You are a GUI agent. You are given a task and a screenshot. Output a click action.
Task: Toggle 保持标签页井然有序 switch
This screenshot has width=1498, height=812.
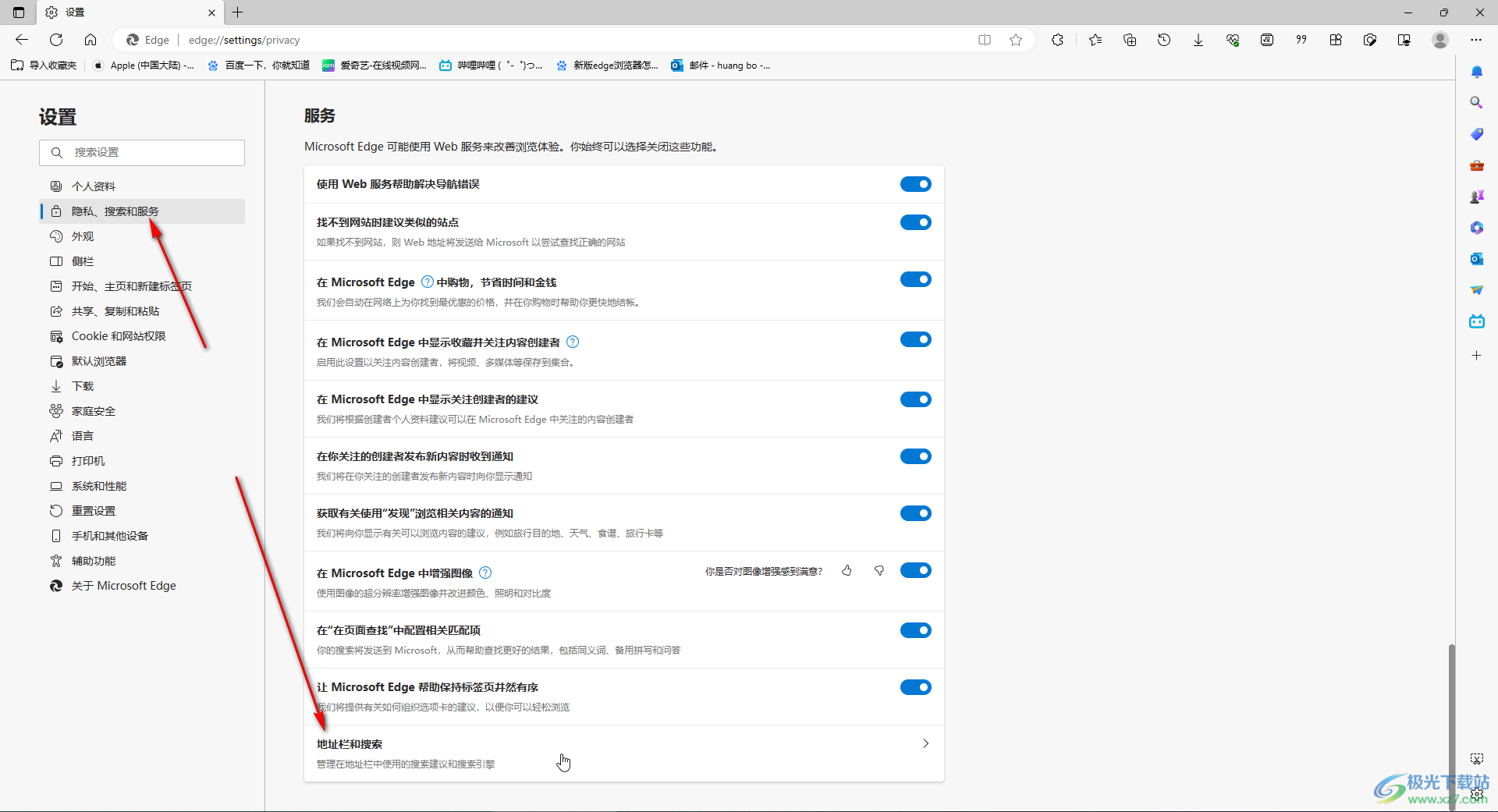(x=915, y=687)
